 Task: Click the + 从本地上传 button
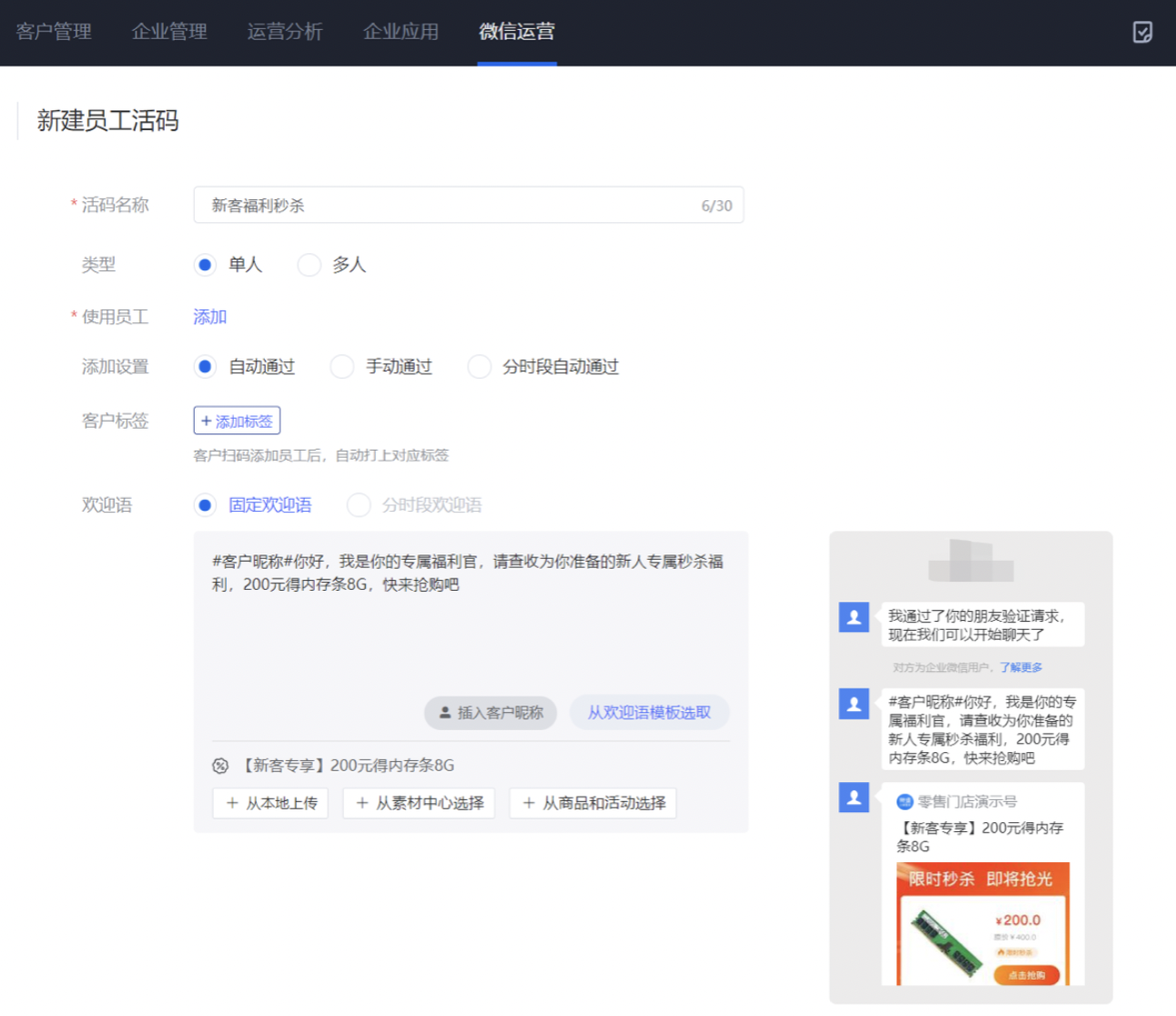(271, 803)
